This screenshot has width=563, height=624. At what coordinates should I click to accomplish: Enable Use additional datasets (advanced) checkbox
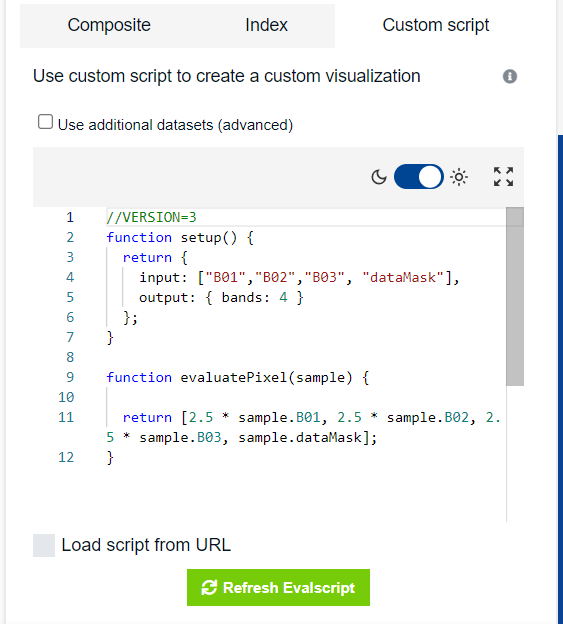click(45, 122)
